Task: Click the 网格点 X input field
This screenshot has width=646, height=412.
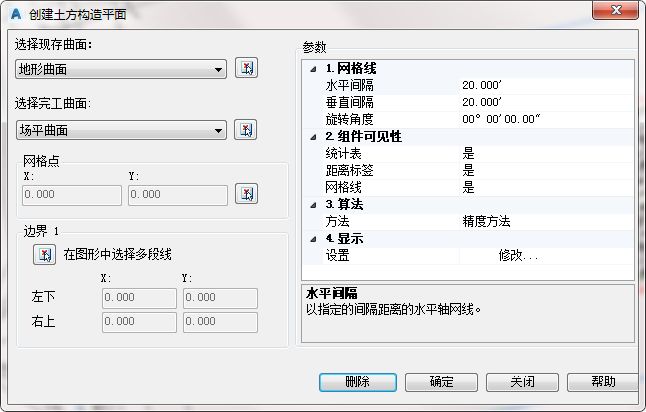Action: click(72, 194)
